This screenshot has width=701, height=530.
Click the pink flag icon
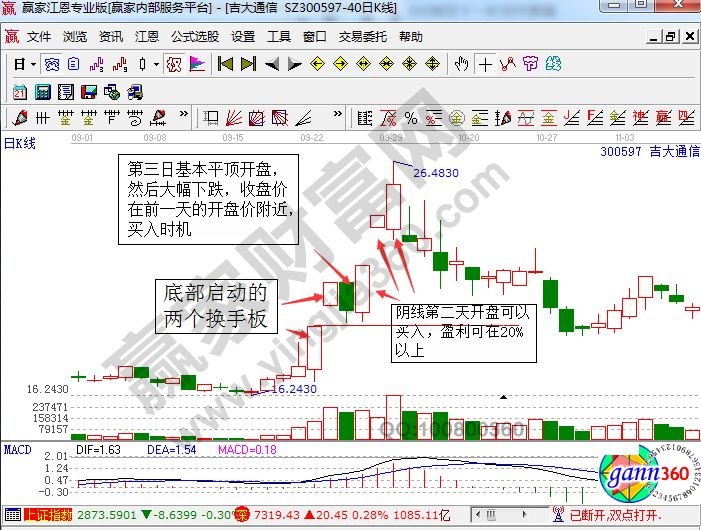[197, 64]
